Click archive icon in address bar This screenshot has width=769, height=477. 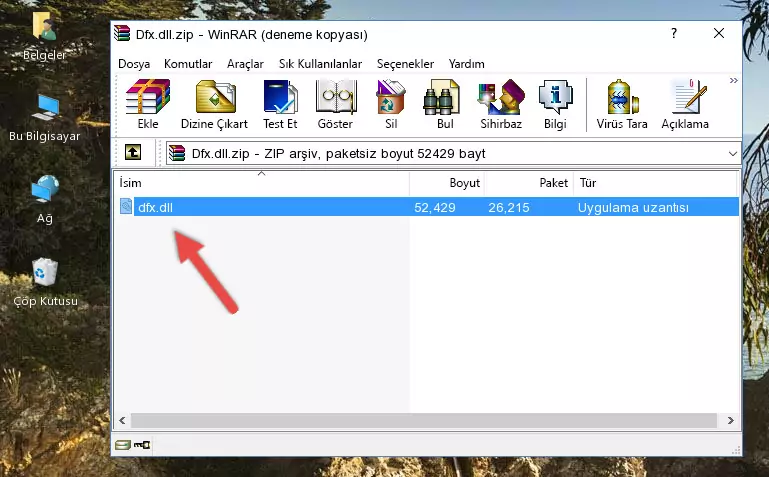tap(177, 153)
